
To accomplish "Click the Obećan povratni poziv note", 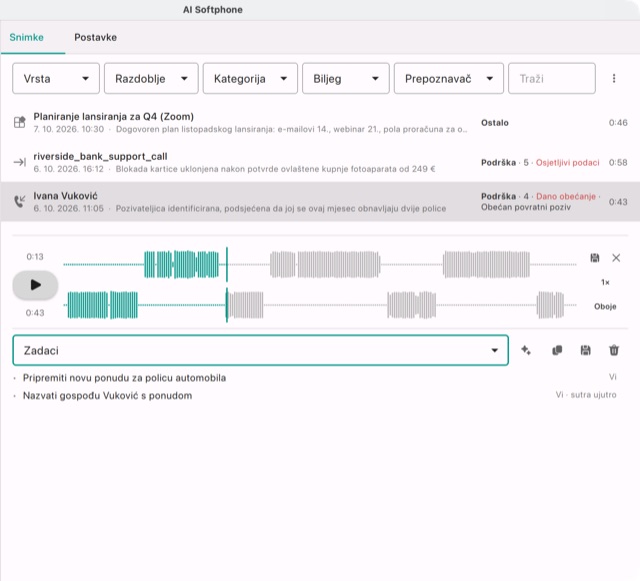I will coord(526,207).
